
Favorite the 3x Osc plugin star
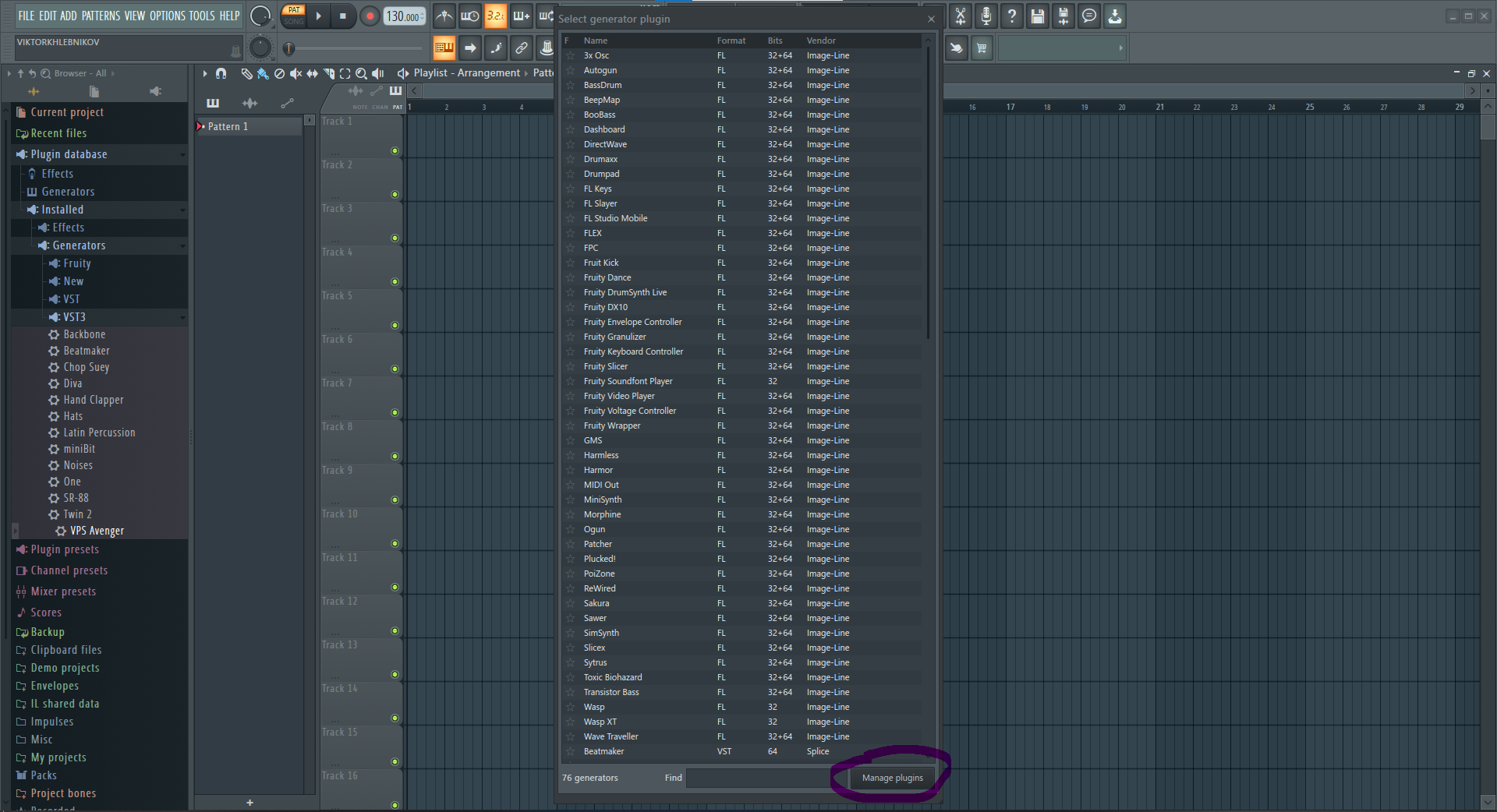click(570, 55)
